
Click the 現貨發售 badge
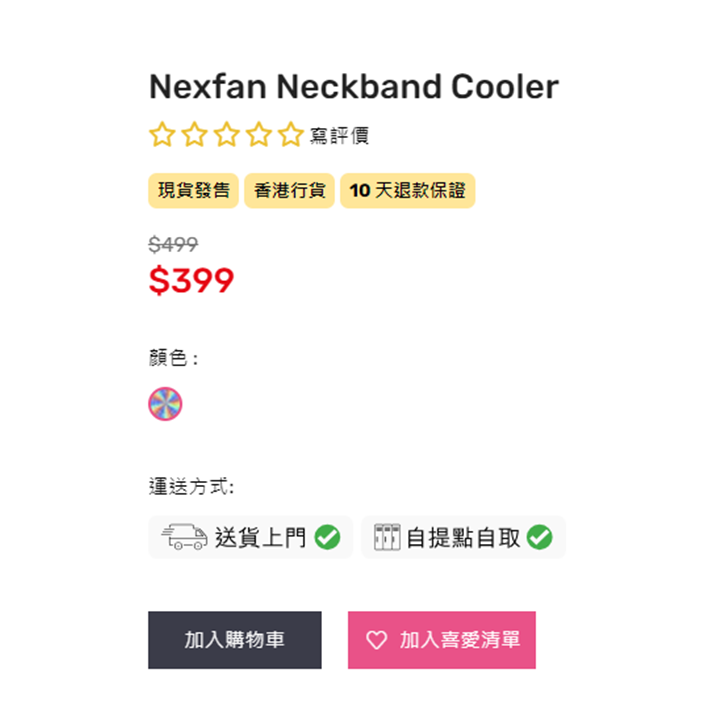194,190
